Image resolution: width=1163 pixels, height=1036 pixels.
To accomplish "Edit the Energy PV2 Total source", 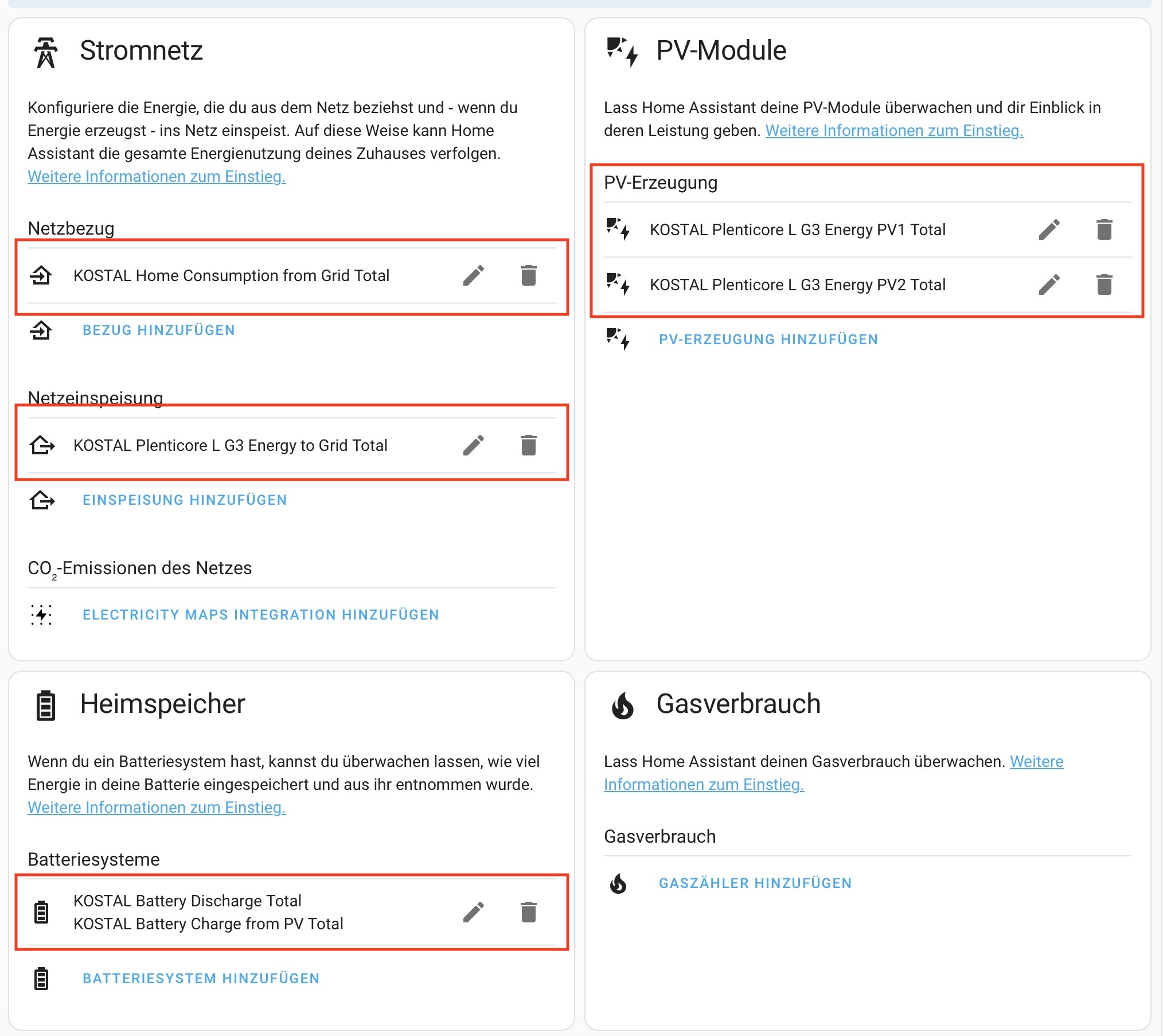I will tap(1049, 285).
